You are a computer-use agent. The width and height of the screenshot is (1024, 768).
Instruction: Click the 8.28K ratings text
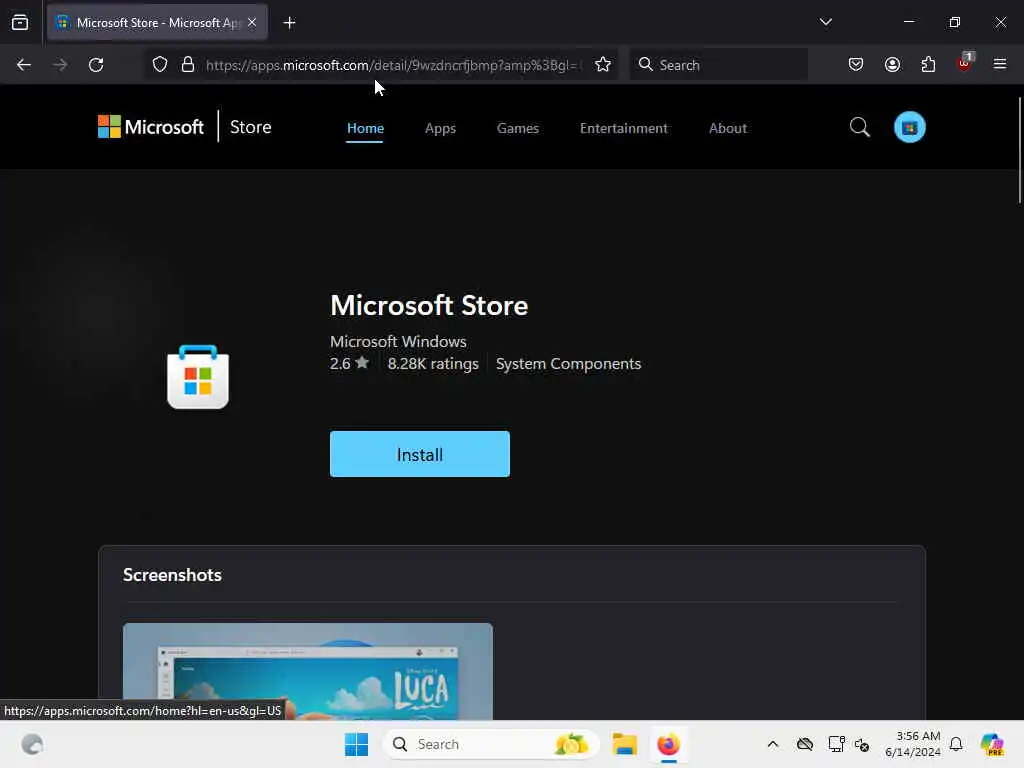point(433,364)
